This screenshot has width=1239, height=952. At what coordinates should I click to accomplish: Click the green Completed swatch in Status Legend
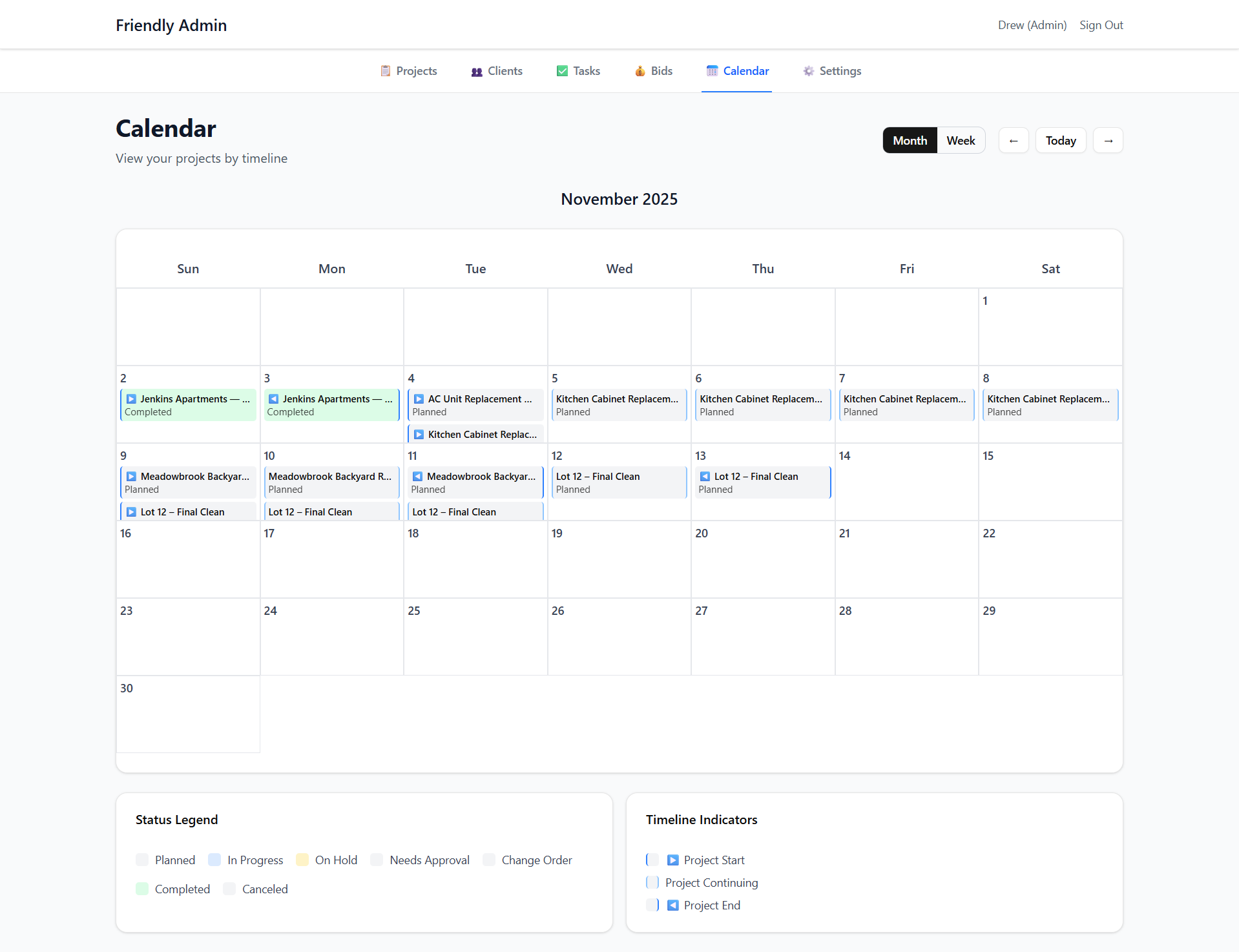pos(141,889)
